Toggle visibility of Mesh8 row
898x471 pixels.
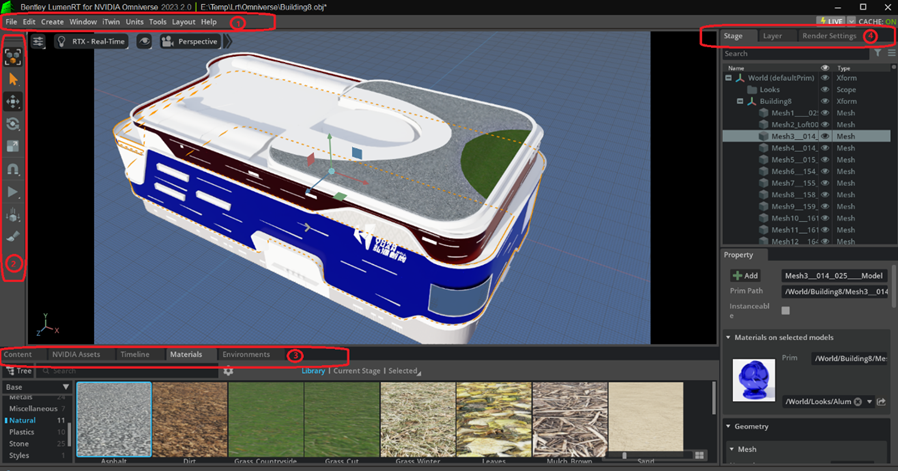825,195
